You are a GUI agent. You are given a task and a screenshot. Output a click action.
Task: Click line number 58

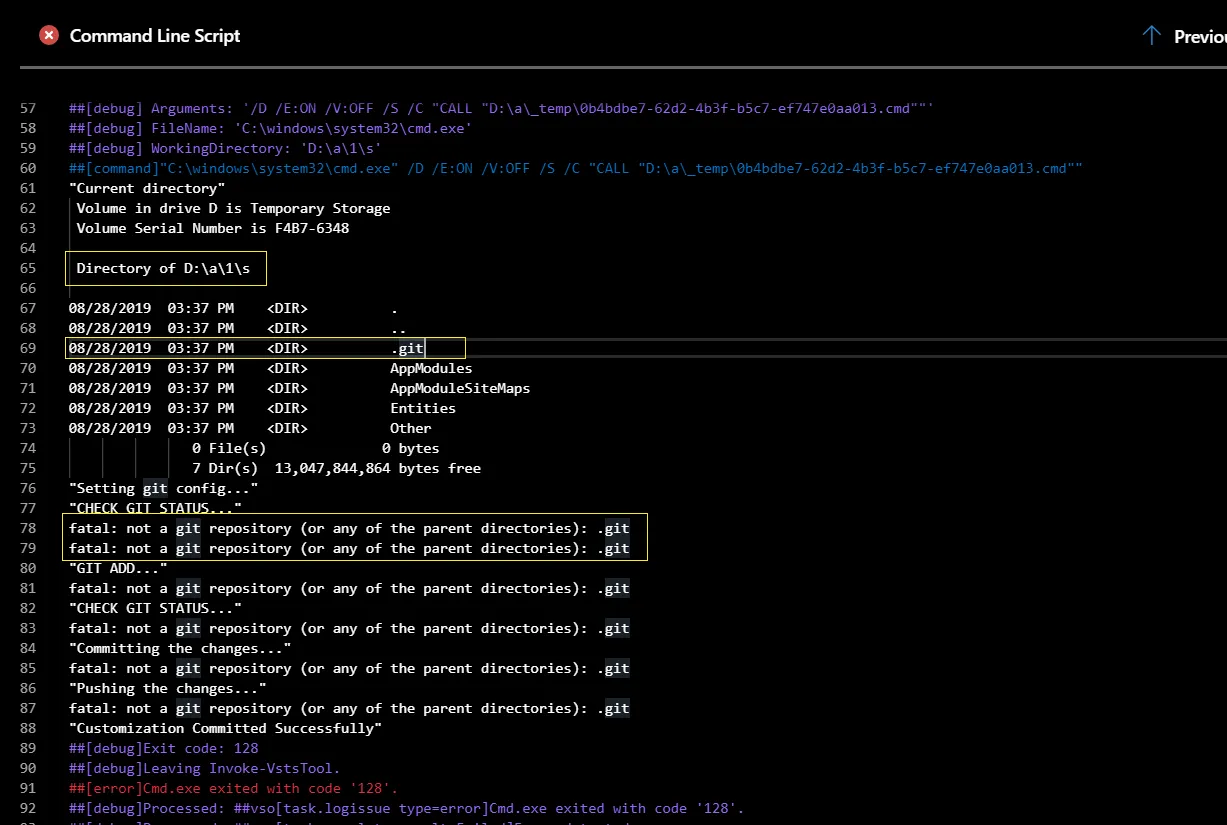click(x=28, y=128)
